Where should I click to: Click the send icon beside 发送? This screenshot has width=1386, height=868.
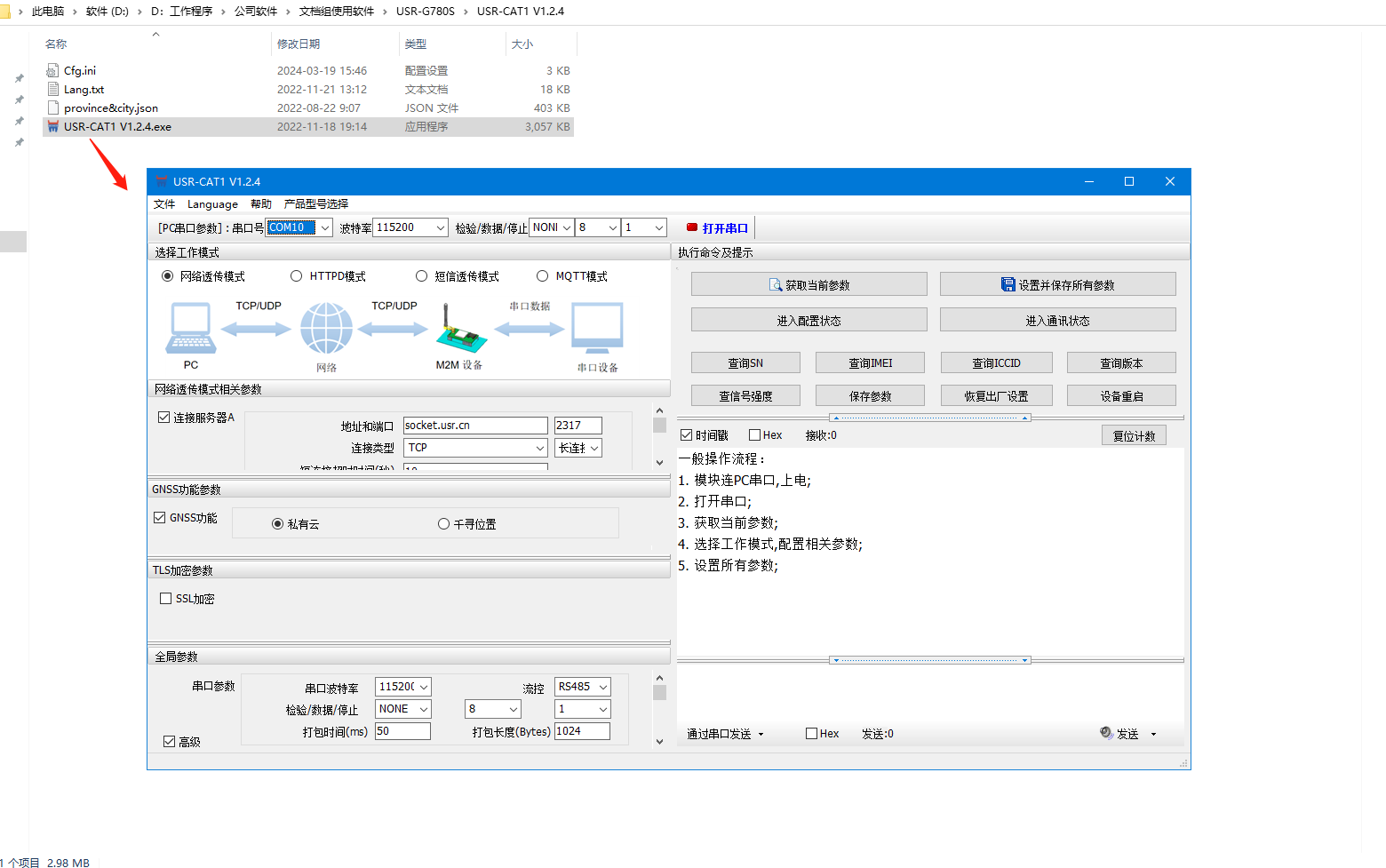click(1106, 733)
